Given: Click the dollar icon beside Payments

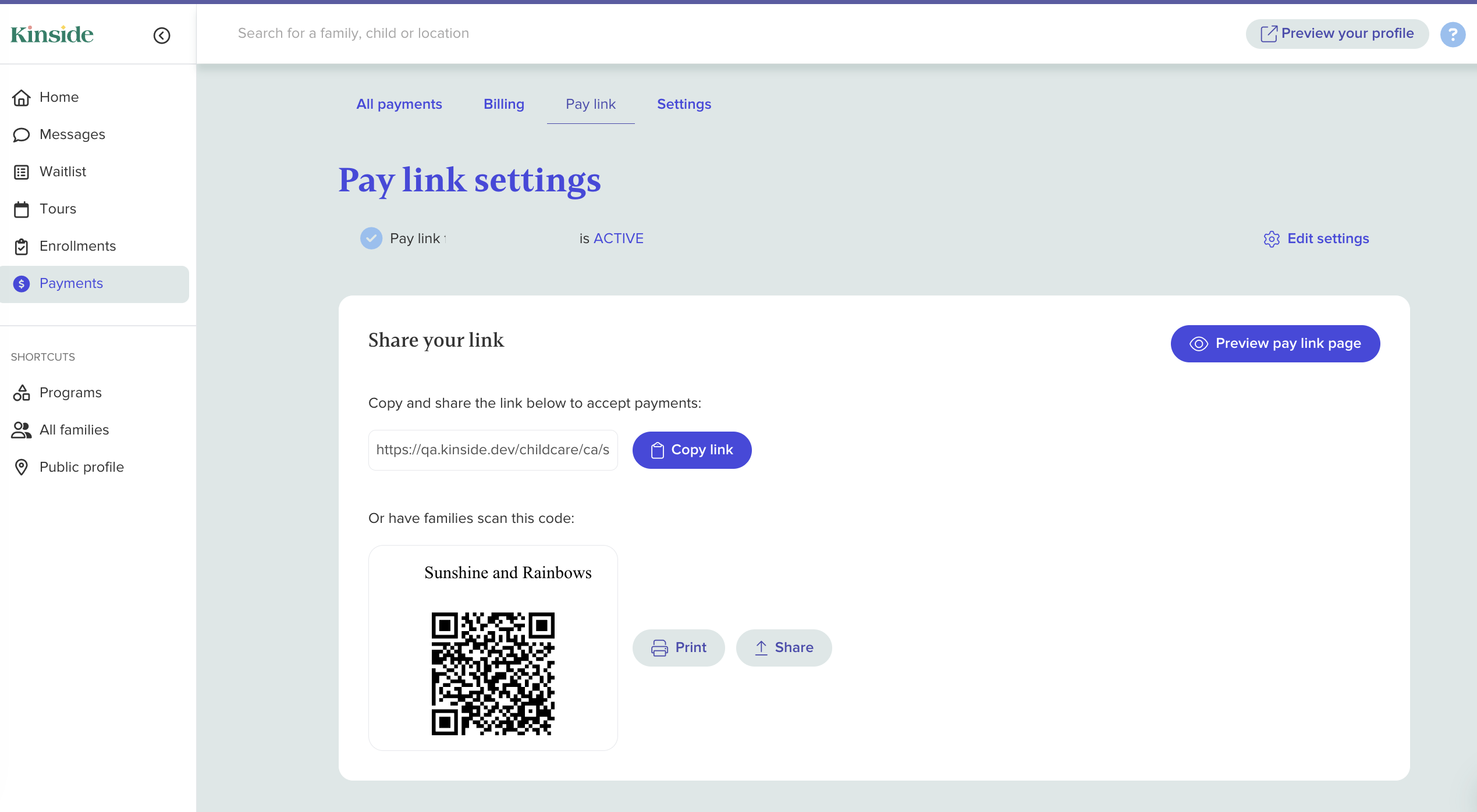Looking at the screenshot, I should coord(22,284).
